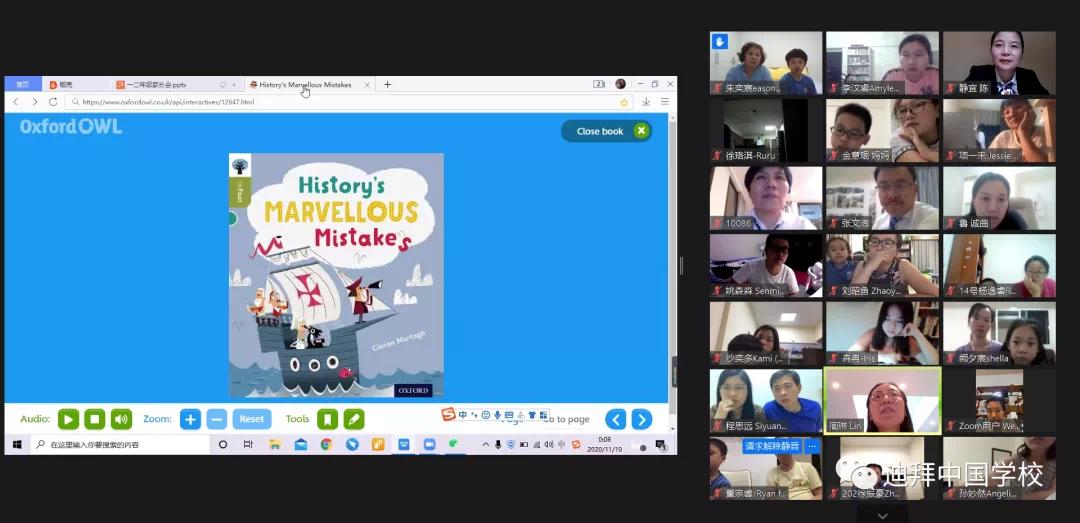Select 朱奕宸eason participant video

[x=766, y=63]
